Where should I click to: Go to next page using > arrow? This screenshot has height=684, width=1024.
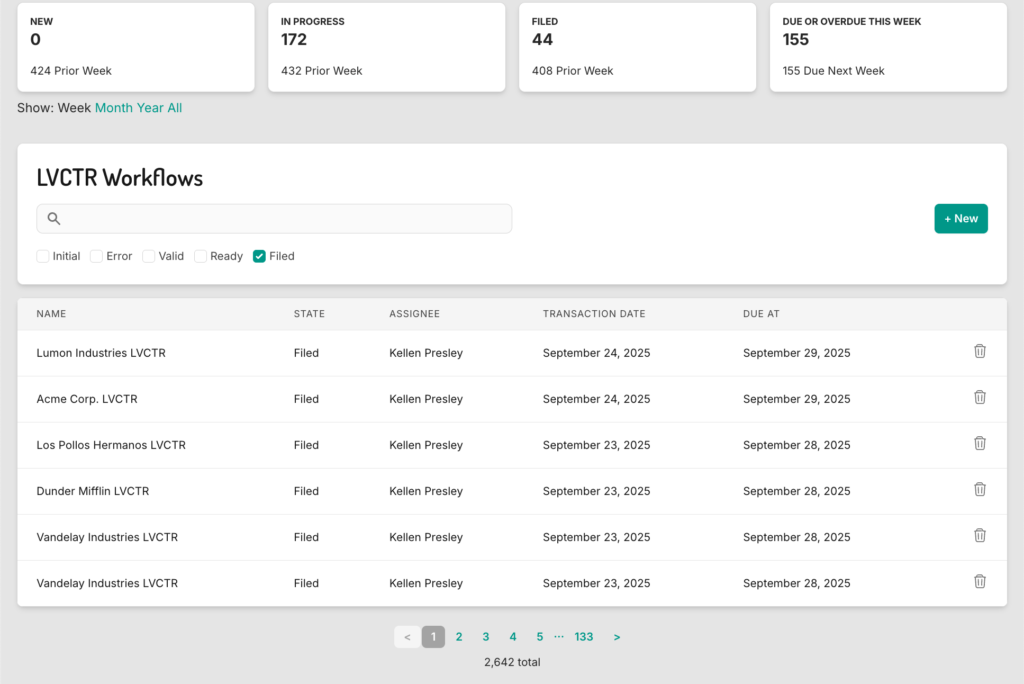[x=617, y=637]
